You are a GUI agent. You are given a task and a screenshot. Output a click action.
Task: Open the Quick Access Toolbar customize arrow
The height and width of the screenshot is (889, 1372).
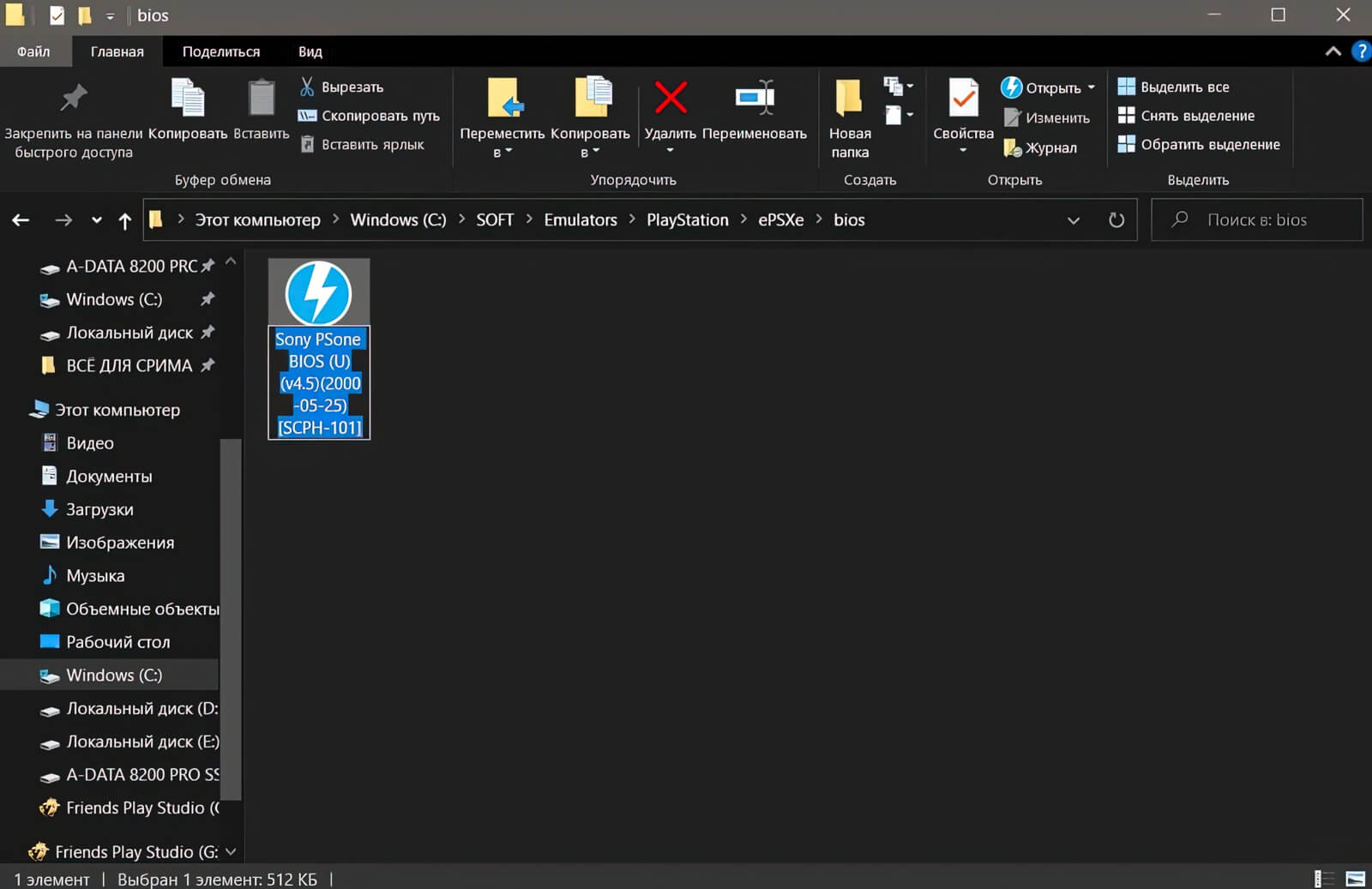coord(110,15)
